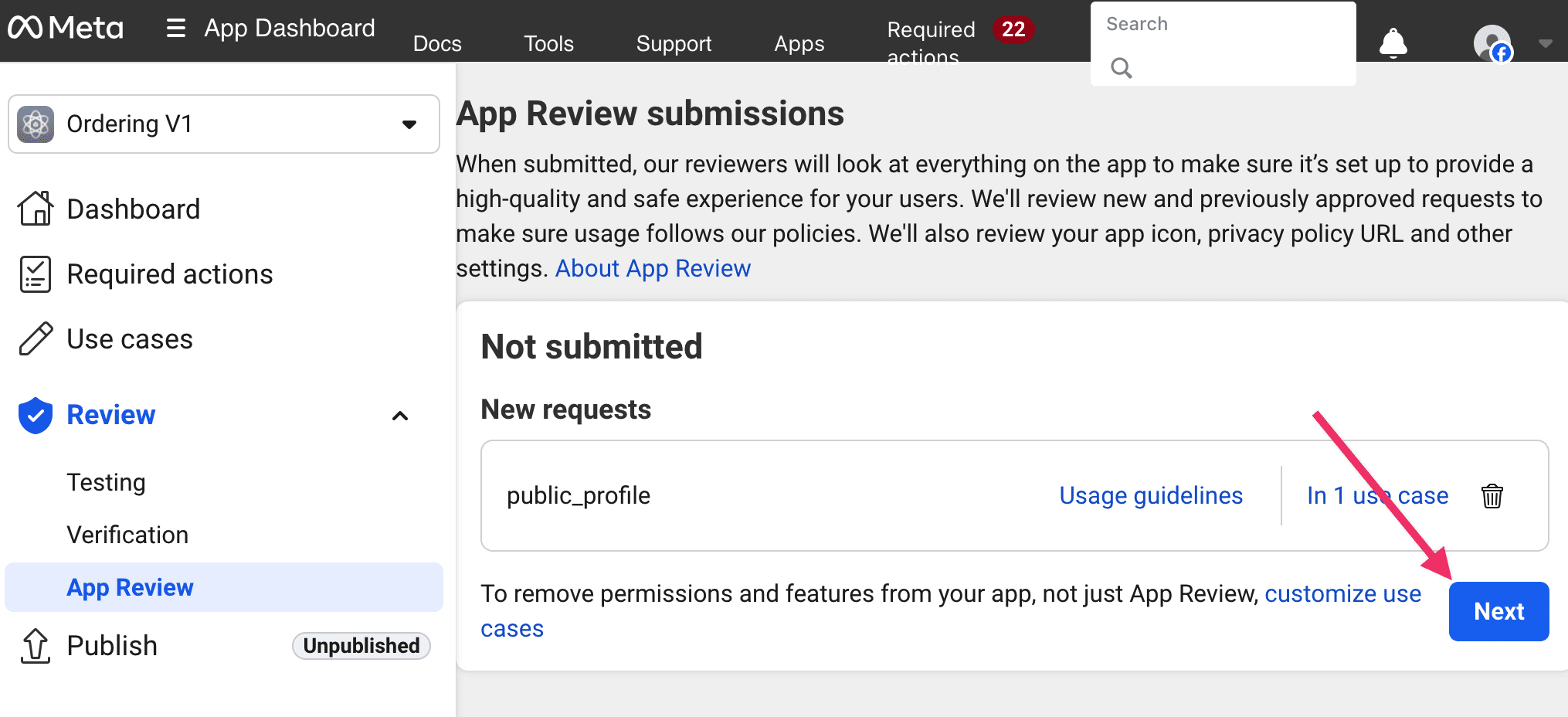This screenshot has height=717, width=1568.
Task: Click the red 22 badge
Action: (1013, 29)
